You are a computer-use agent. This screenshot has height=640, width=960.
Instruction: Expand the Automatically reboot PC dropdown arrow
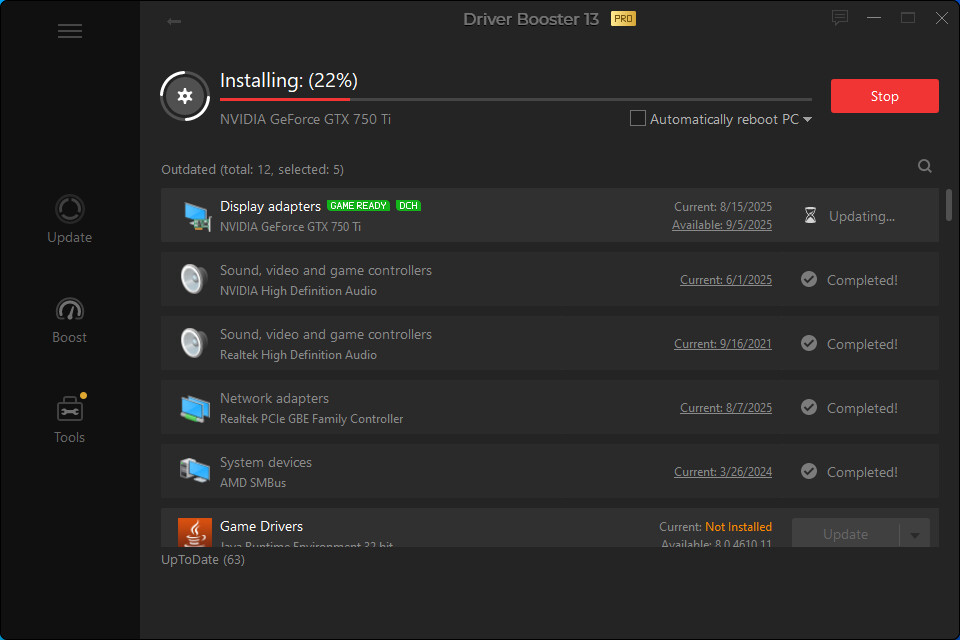(x=808, y=119)
